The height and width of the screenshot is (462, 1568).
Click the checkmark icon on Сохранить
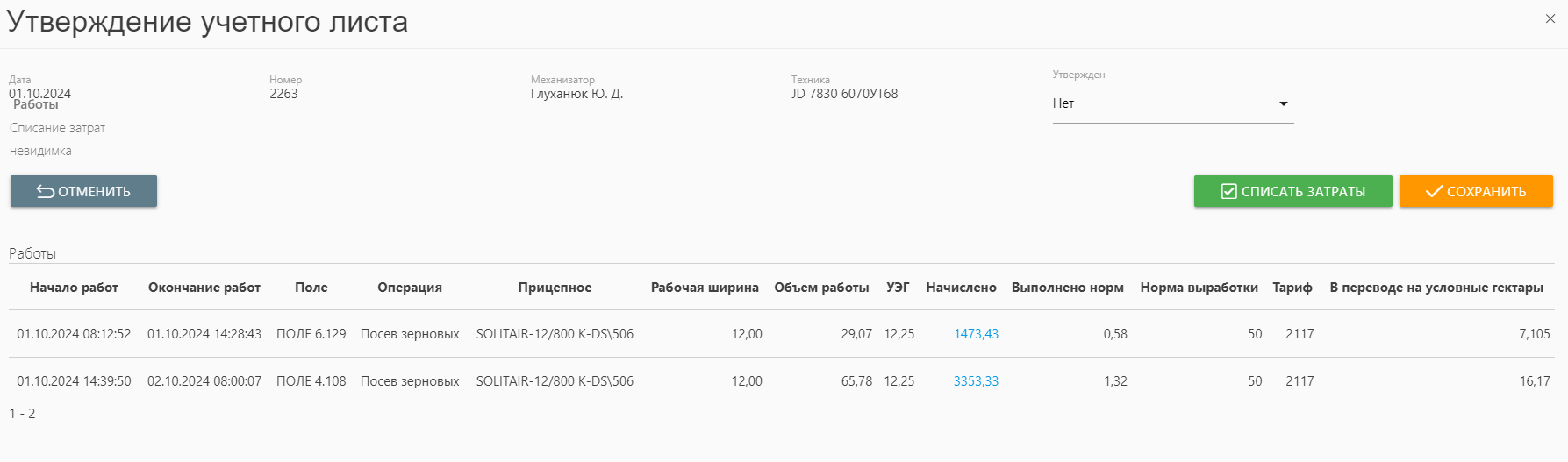(x=1434, y=192)
